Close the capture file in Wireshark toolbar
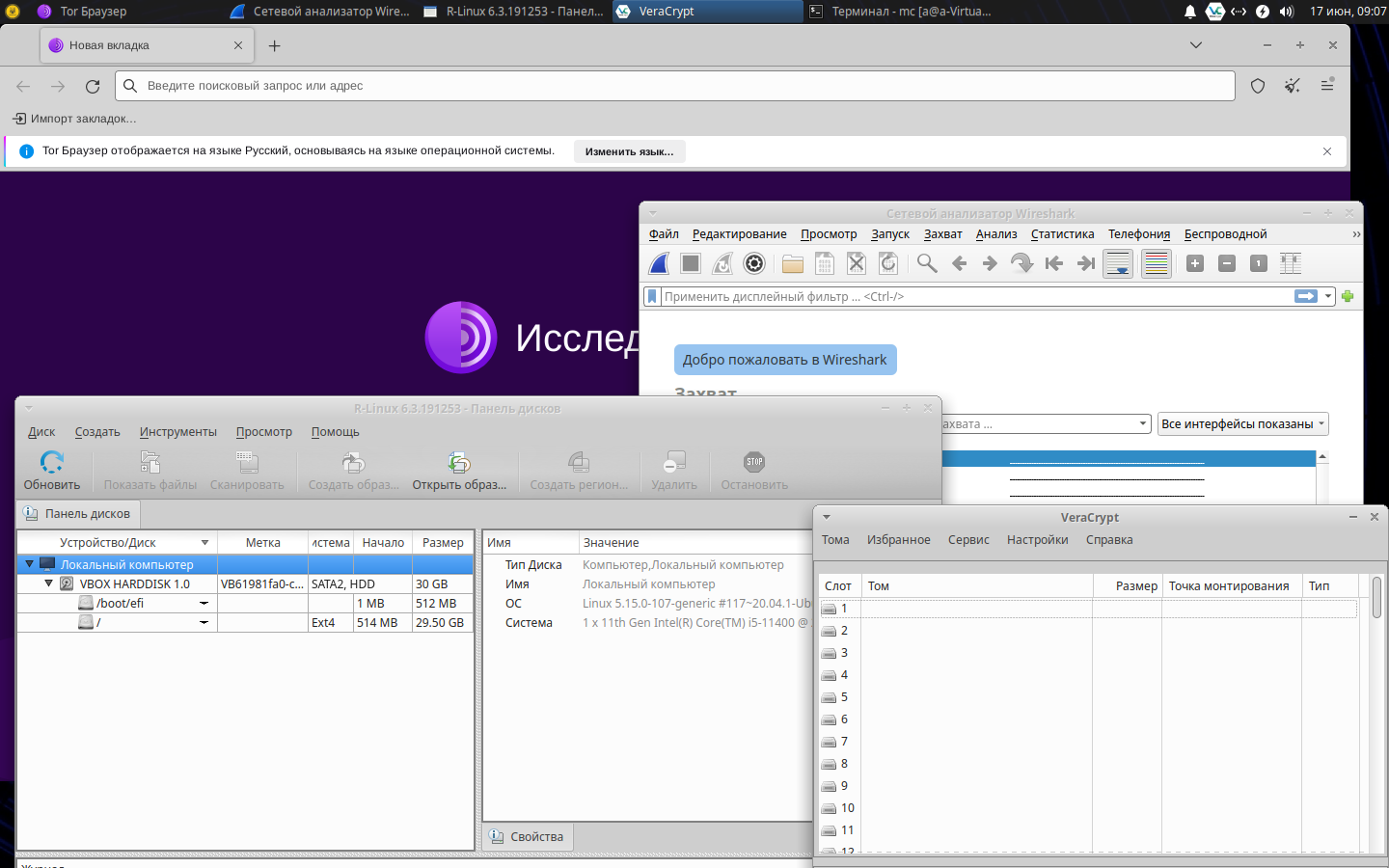 pos(857,263)
